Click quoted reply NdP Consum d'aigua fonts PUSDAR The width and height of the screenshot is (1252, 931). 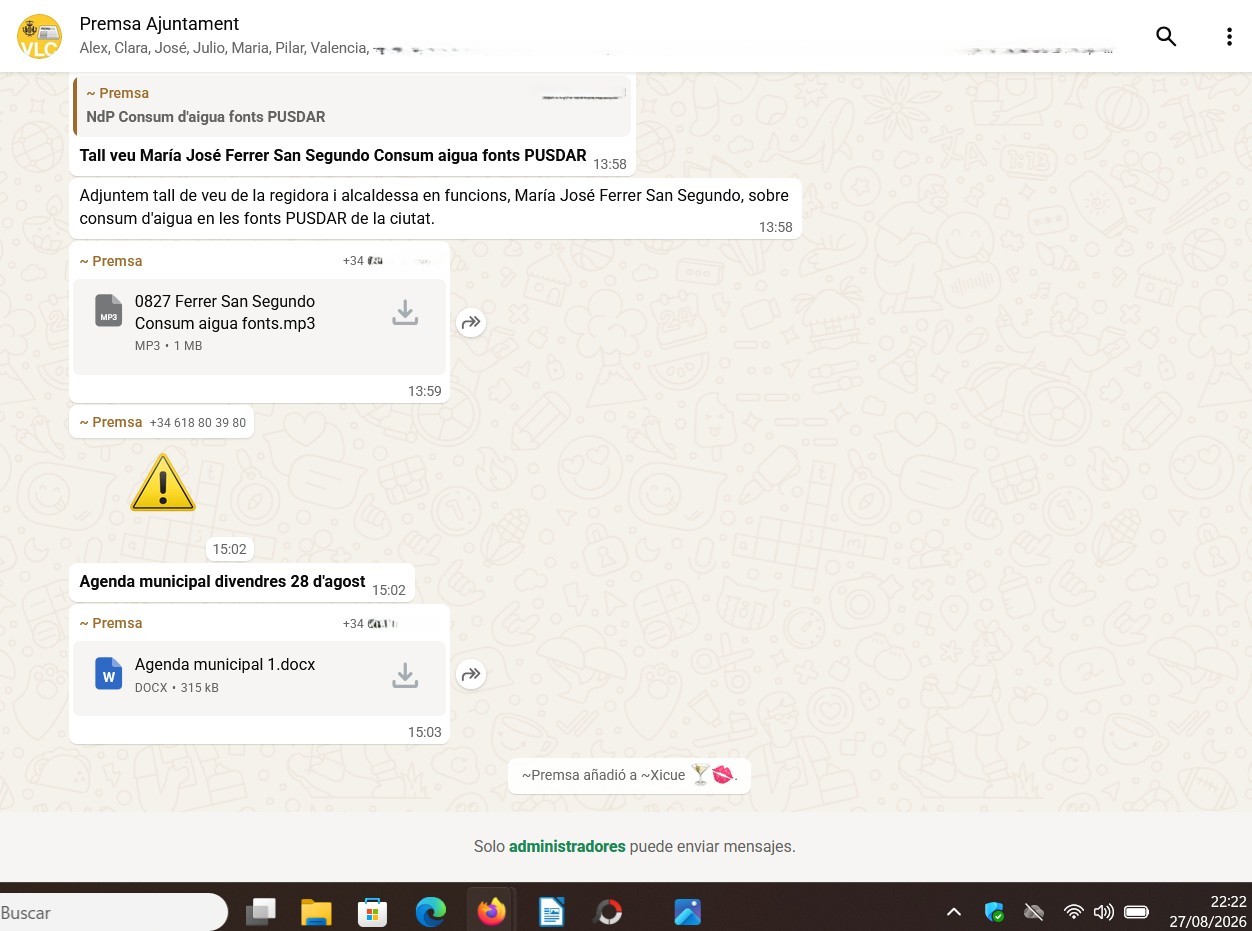tap(352, 105)
